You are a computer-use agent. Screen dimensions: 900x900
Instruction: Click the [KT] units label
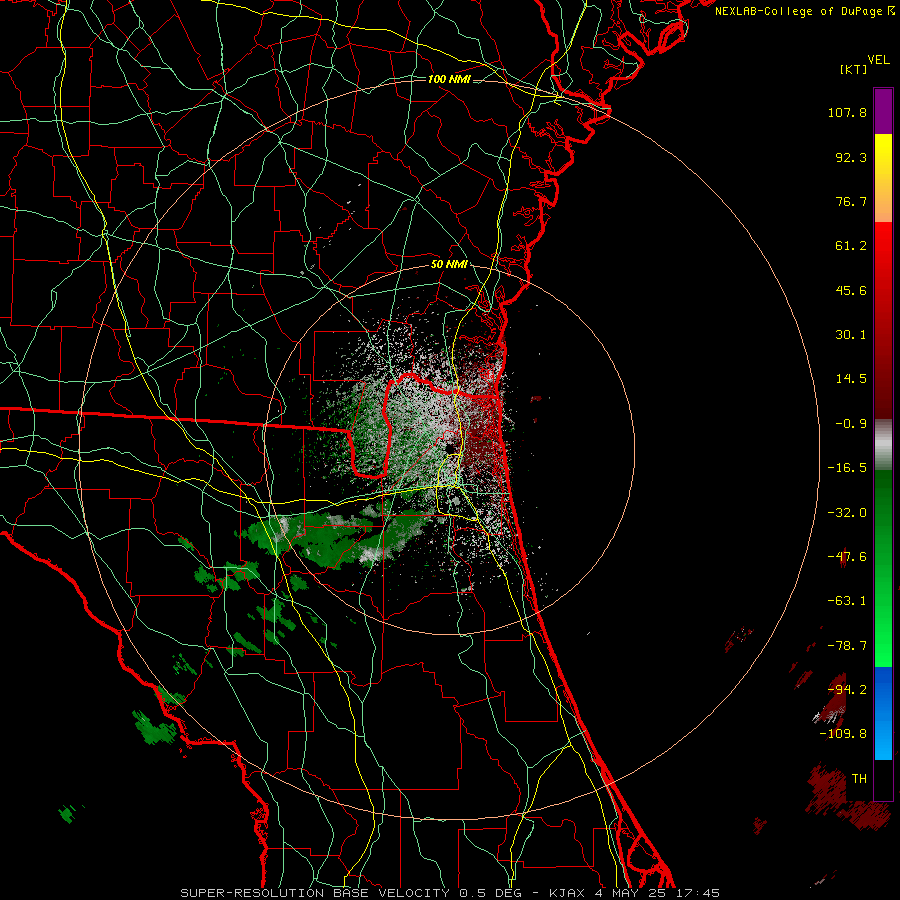point(854,69)
